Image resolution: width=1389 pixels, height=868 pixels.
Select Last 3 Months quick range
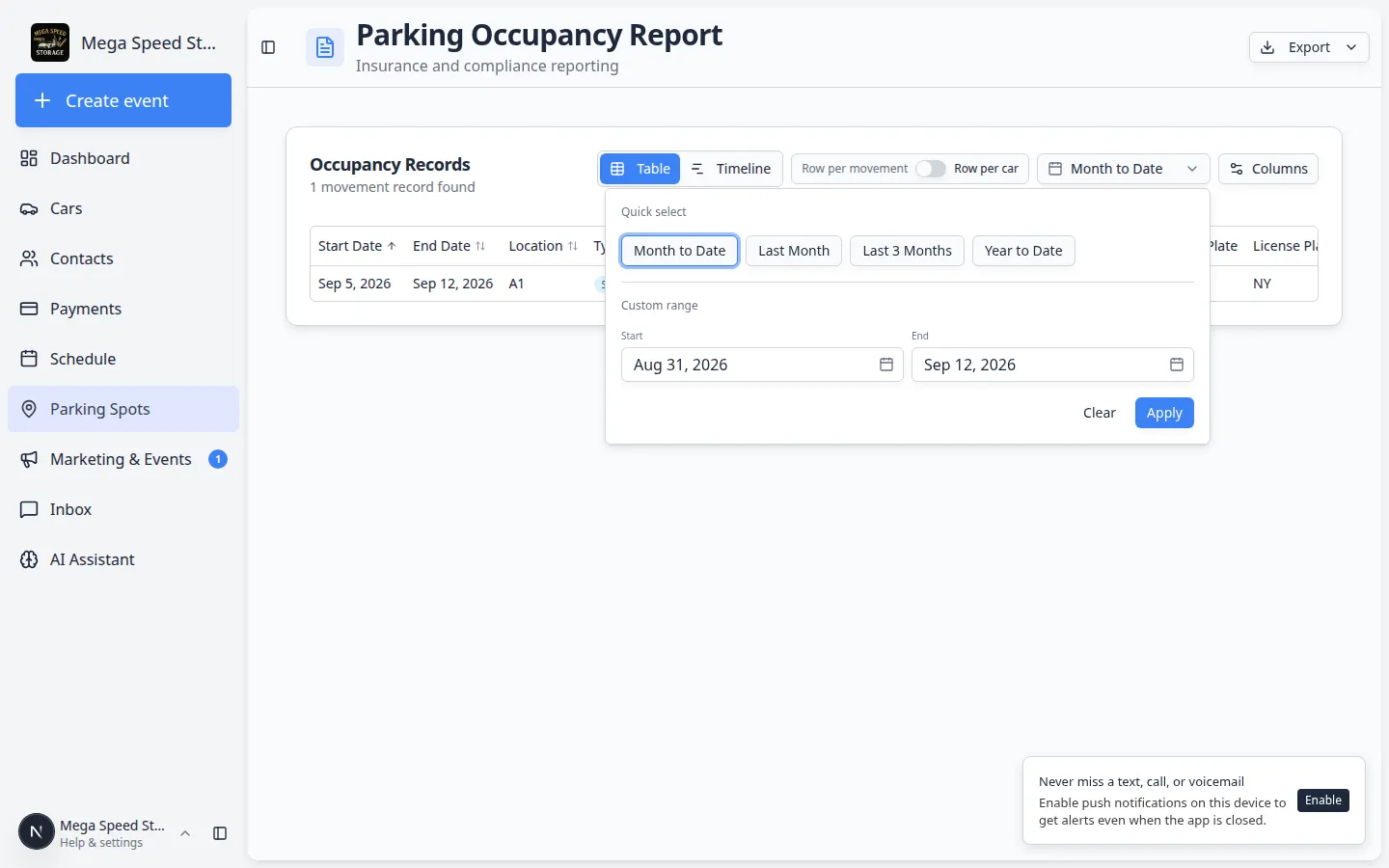(907, 251)
